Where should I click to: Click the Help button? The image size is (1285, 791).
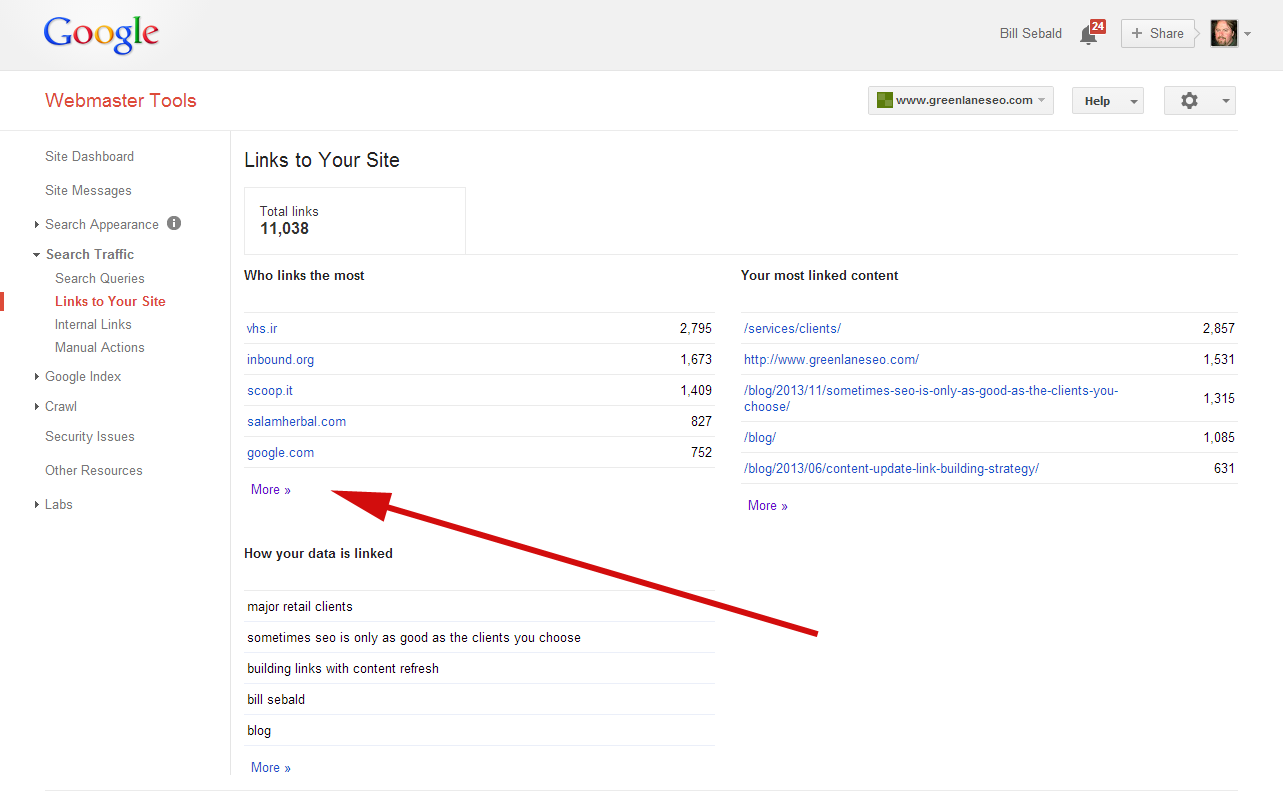pyautogui.click(x=1097, y=101)
